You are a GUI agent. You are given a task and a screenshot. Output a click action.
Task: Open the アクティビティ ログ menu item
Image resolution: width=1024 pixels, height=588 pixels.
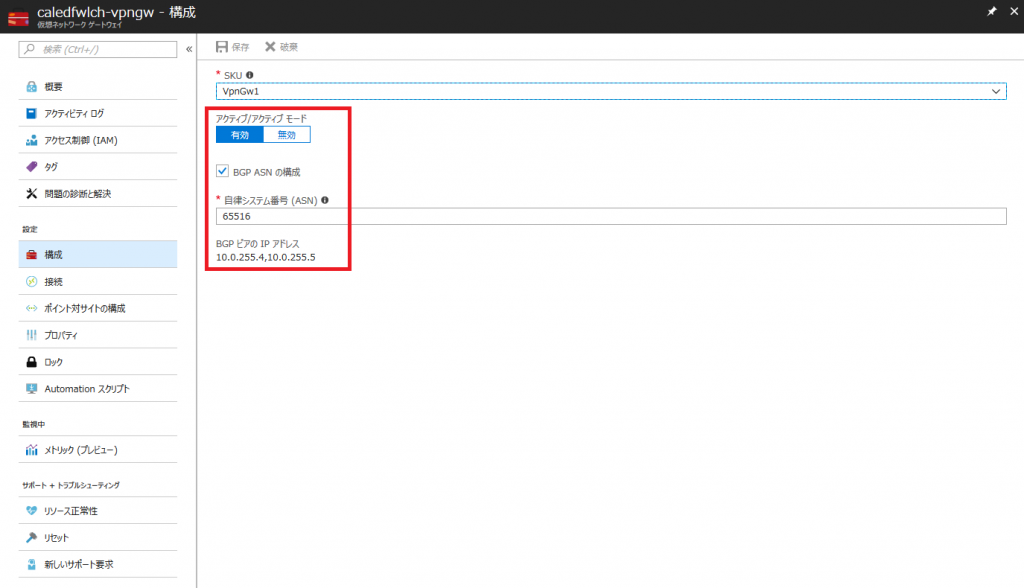pyautogui.click(x=98, y=114)
